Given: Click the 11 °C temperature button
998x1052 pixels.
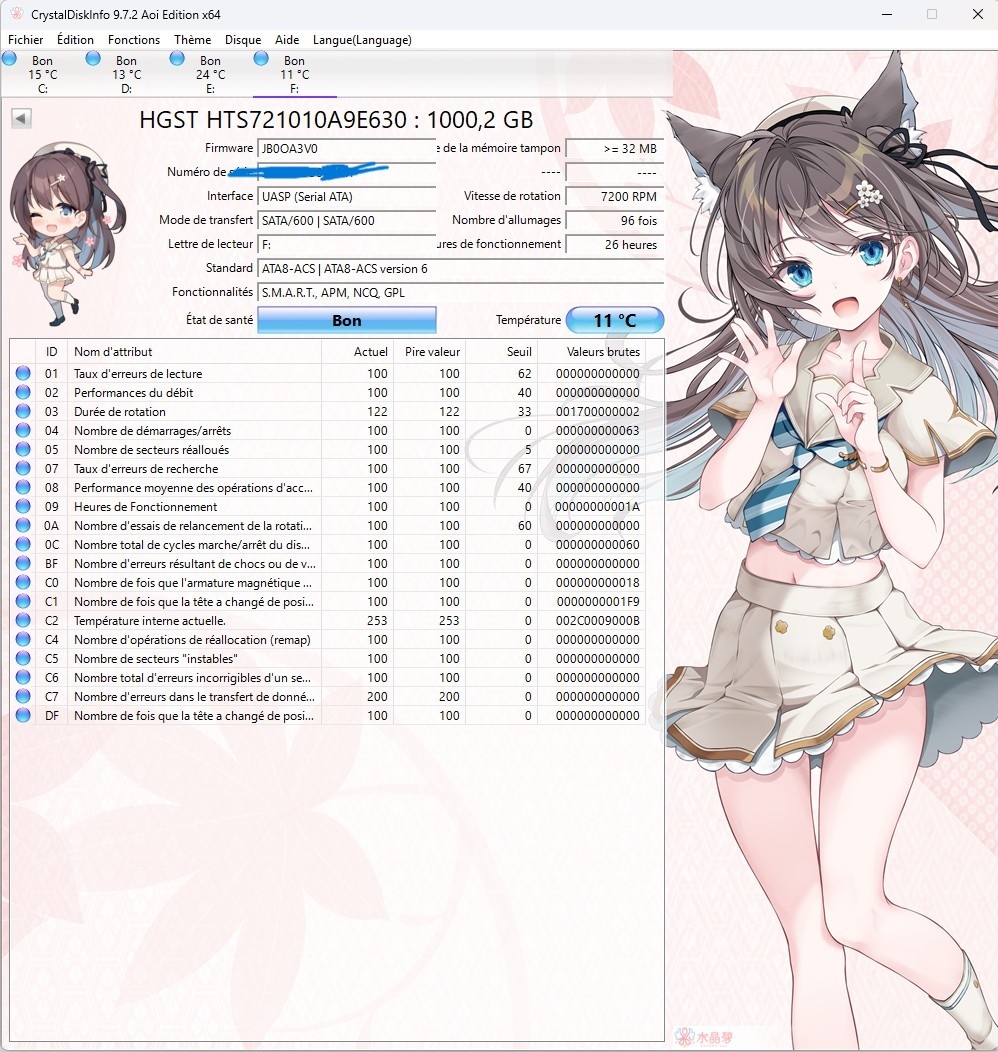Looking at the screenshot, I should (x=614, y=321).
